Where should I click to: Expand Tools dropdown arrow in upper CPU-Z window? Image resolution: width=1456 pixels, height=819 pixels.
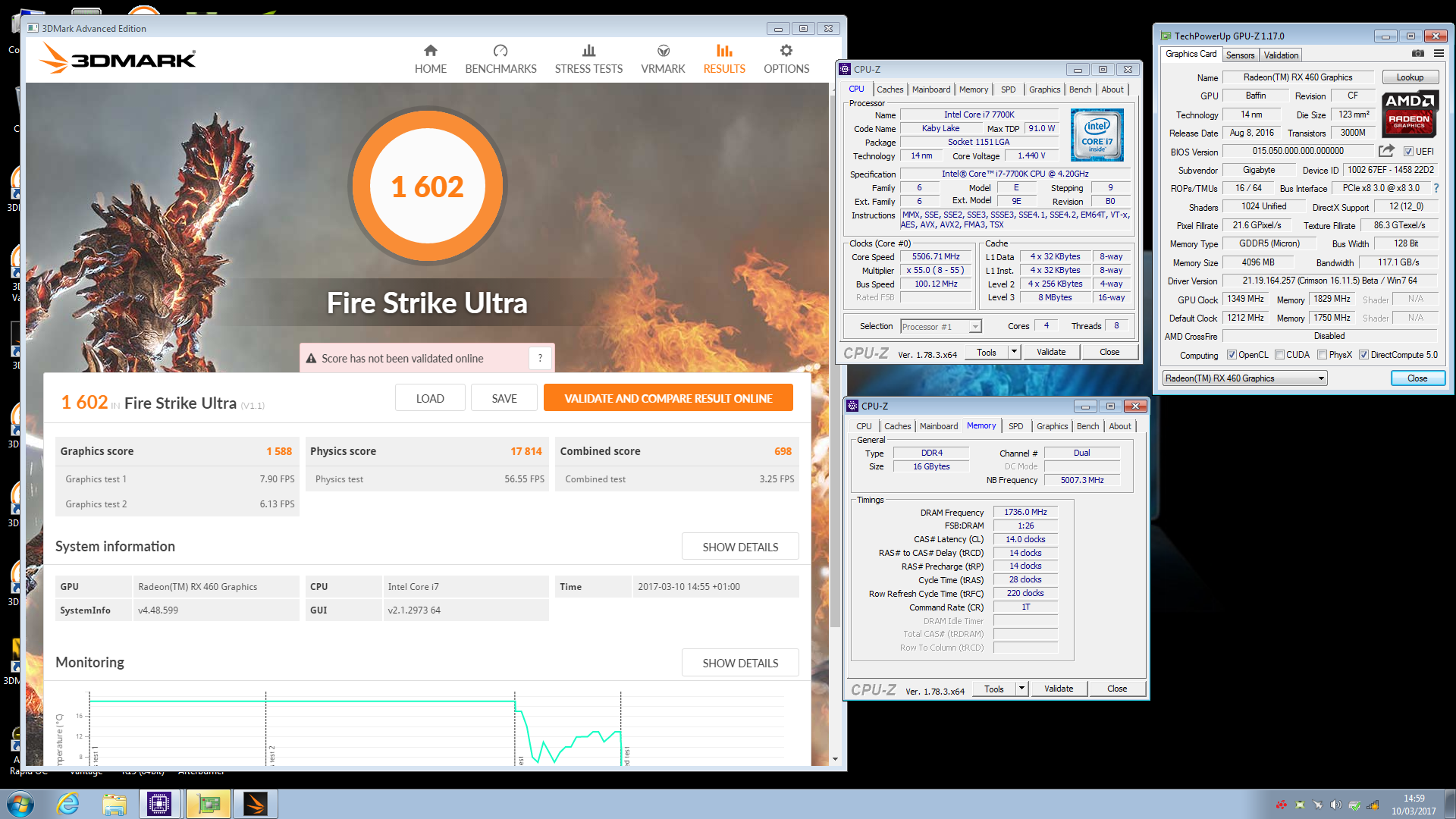pyautogui.click(x=1014, y=352)
